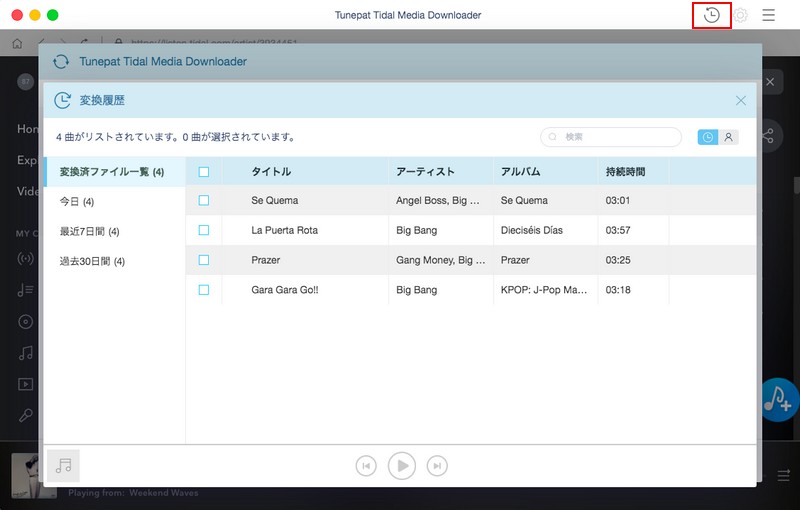Click Weekend Waves in Playing from text
800x510 pixels.
tap(164, 493)
